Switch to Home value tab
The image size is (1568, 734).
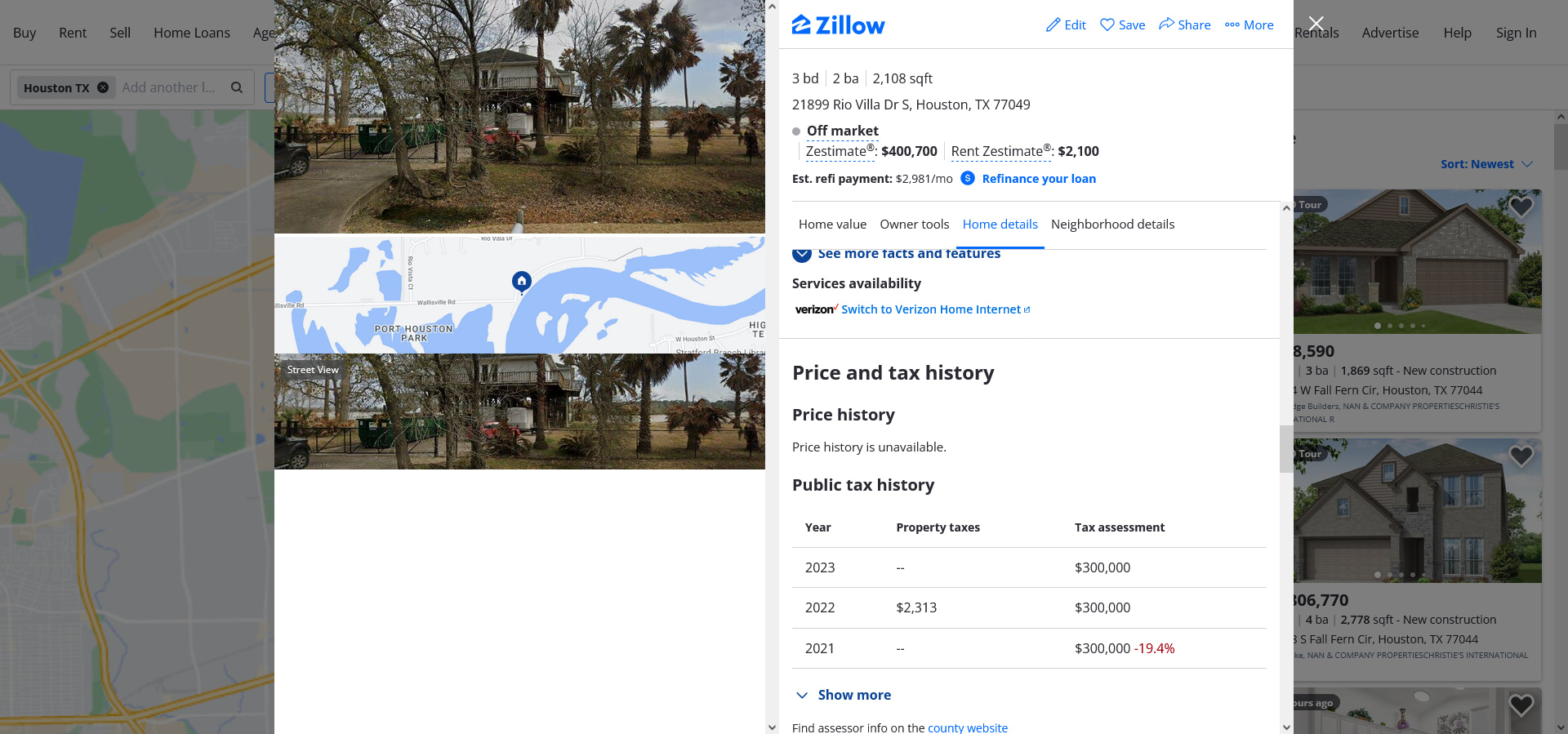[x=832, y=224]
